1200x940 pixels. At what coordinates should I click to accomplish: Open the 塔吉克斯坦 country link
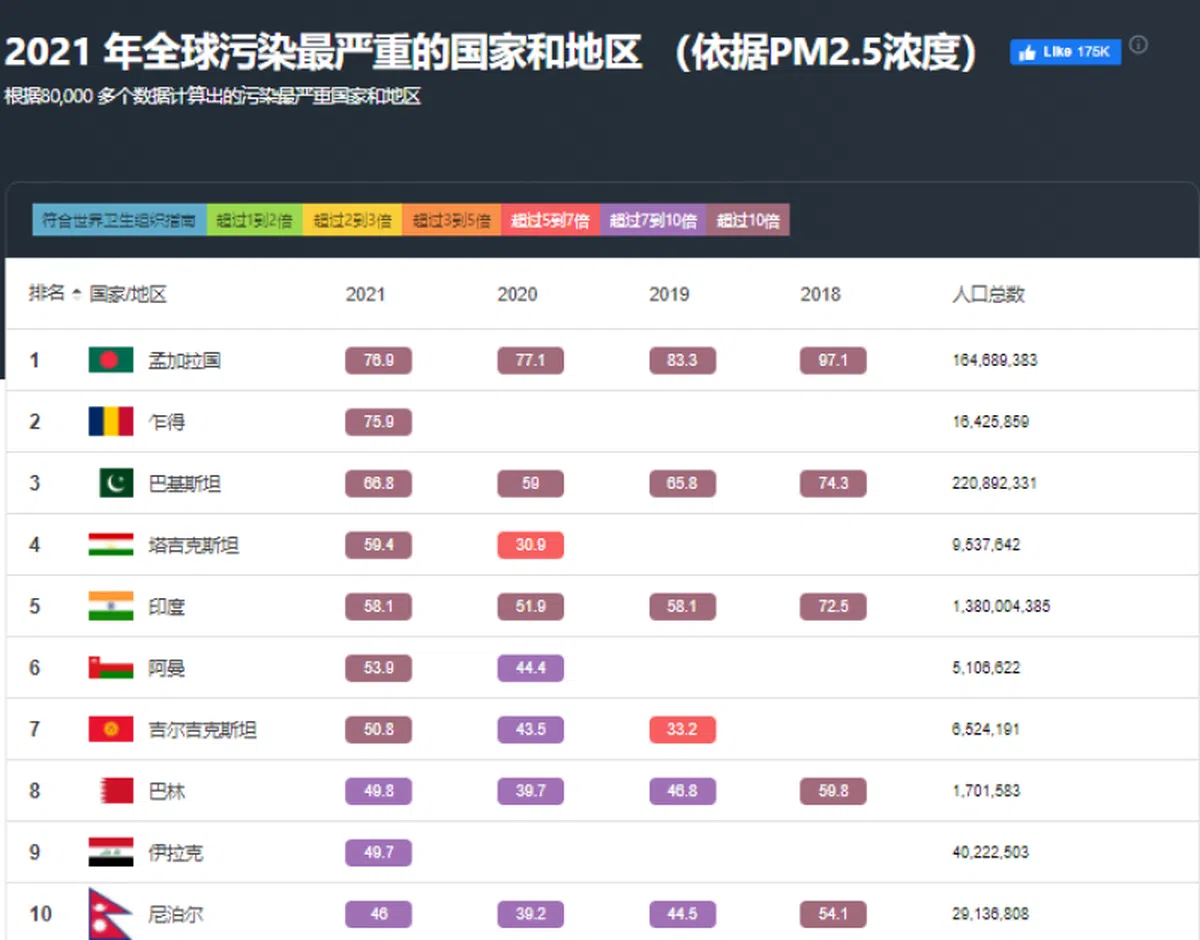(193, 546)
